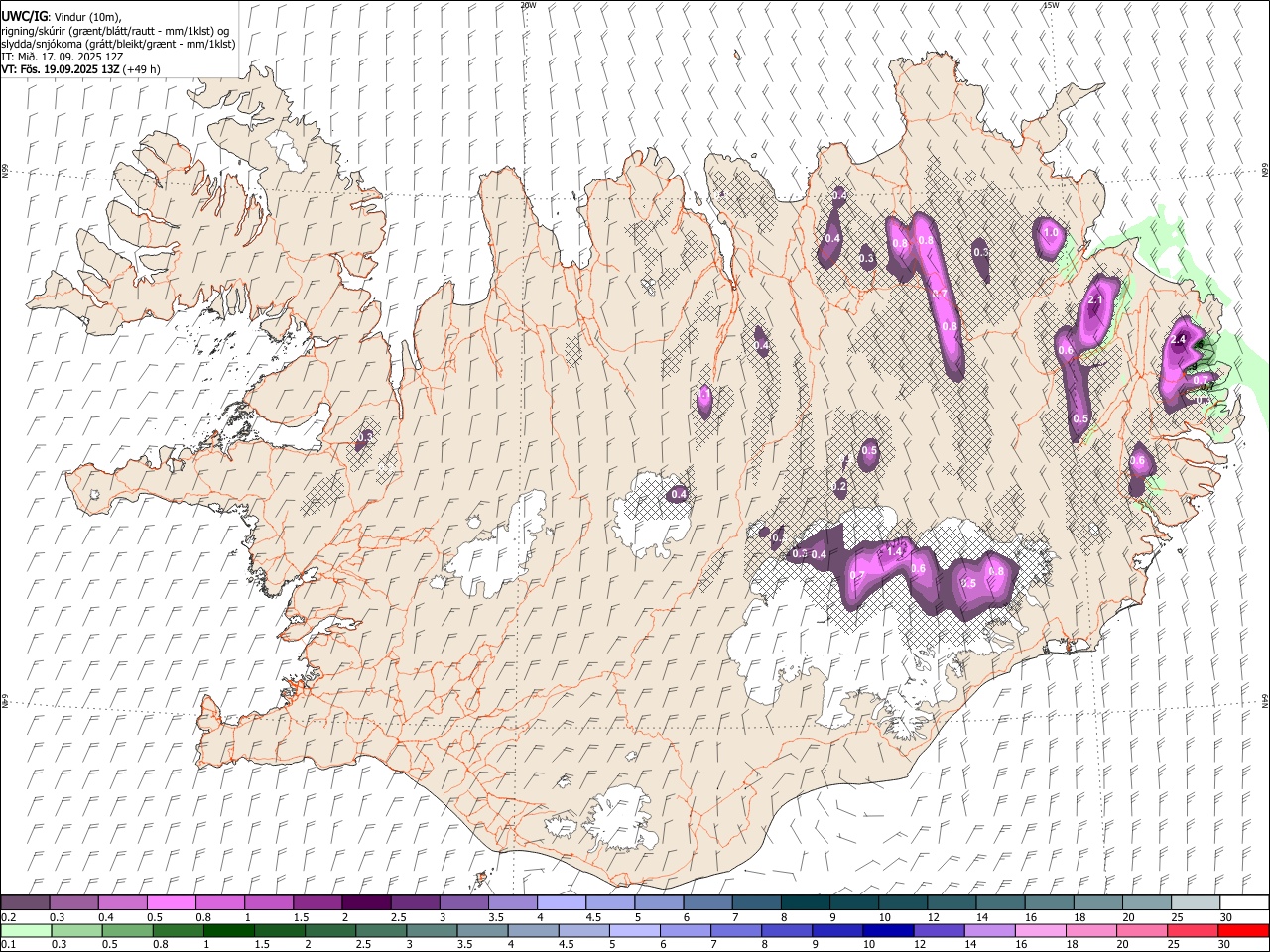Pick upper legend swatch between 6 and 7
Viewport: 1270px width, 952px height.
tap(708, 902)
